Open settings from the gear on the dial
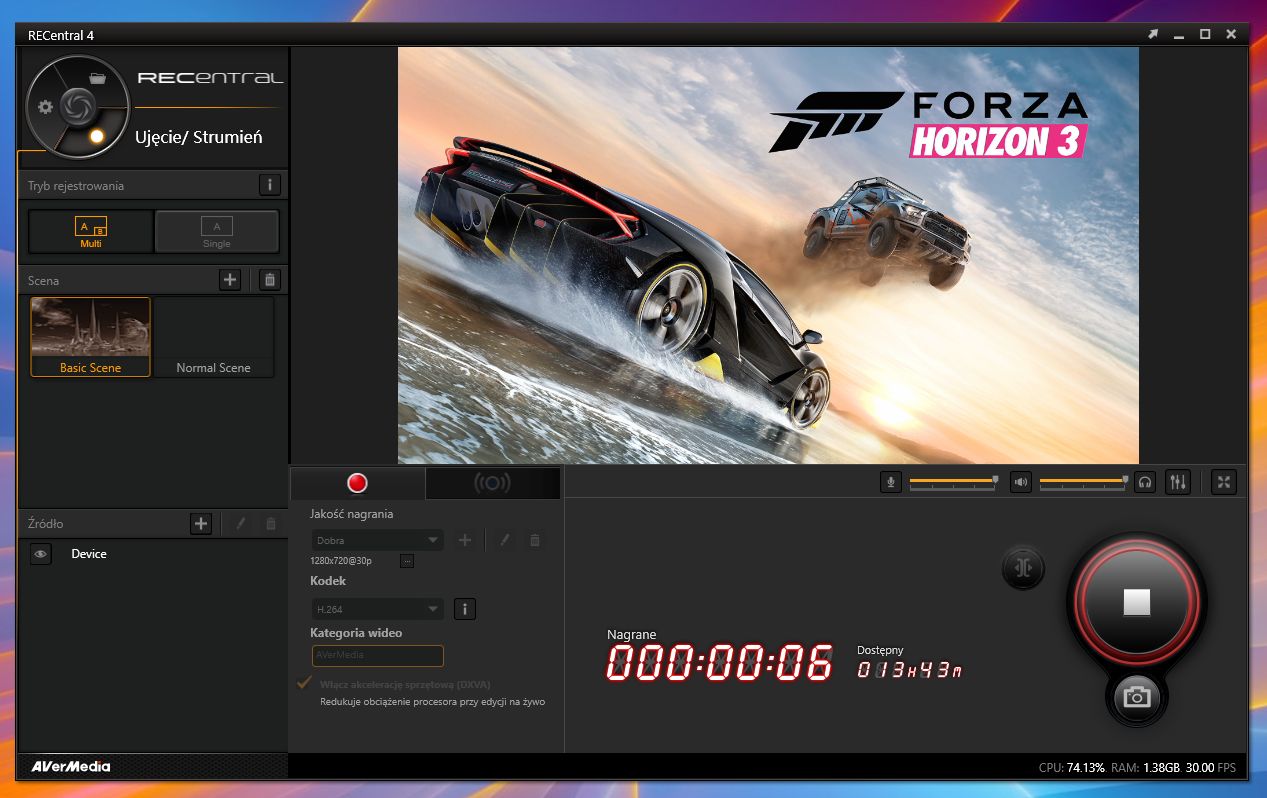This screenshot has width=1267, height=798. pos(45,107)
